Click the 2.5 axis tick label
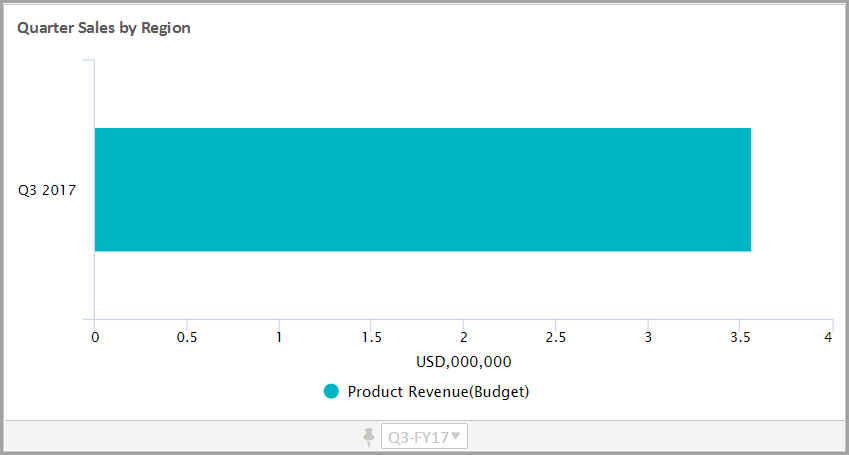 (556, 337)
